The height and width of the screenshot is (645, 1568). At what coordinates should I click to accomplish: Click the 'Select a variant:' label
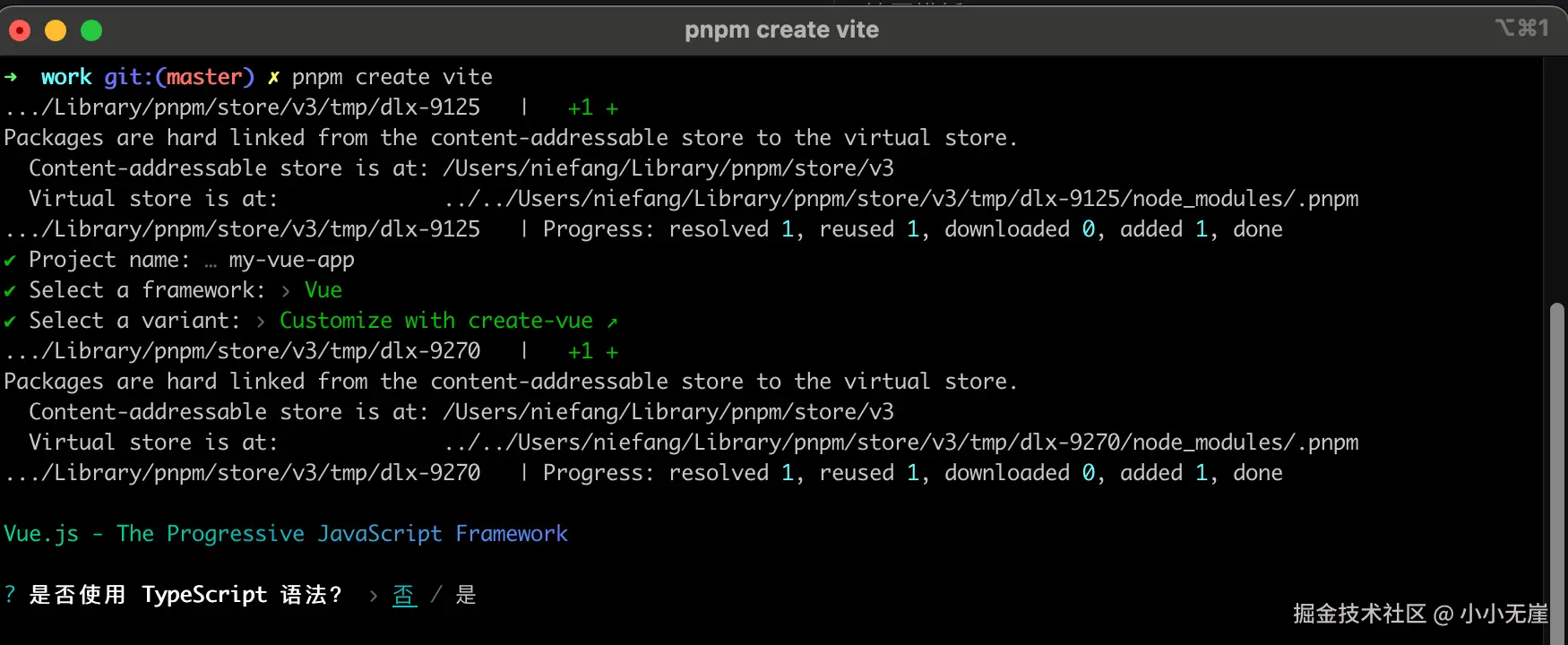134,321
